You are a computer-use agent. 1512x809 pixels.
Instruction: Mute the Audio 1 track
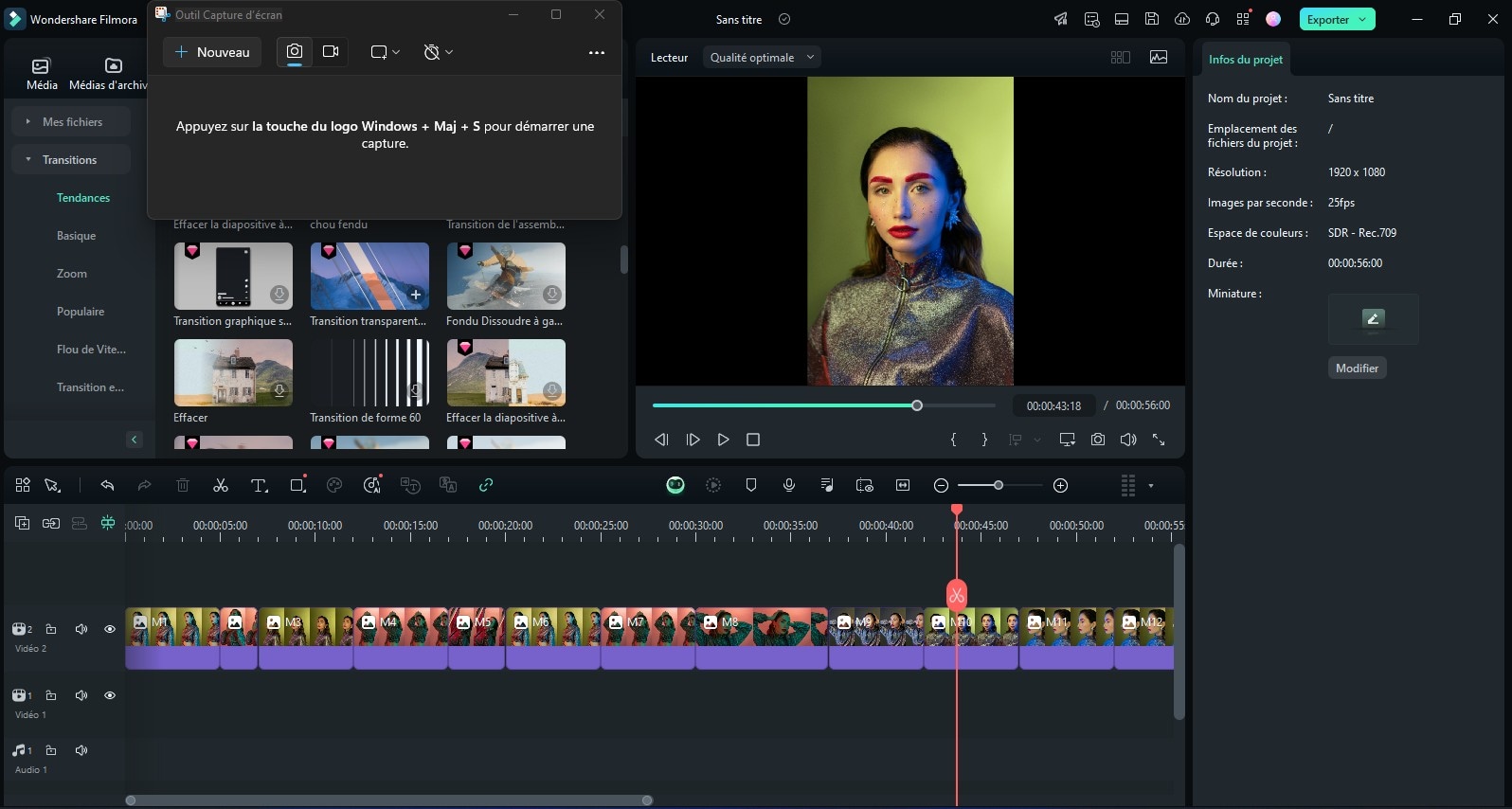click(x=81, y=750)
